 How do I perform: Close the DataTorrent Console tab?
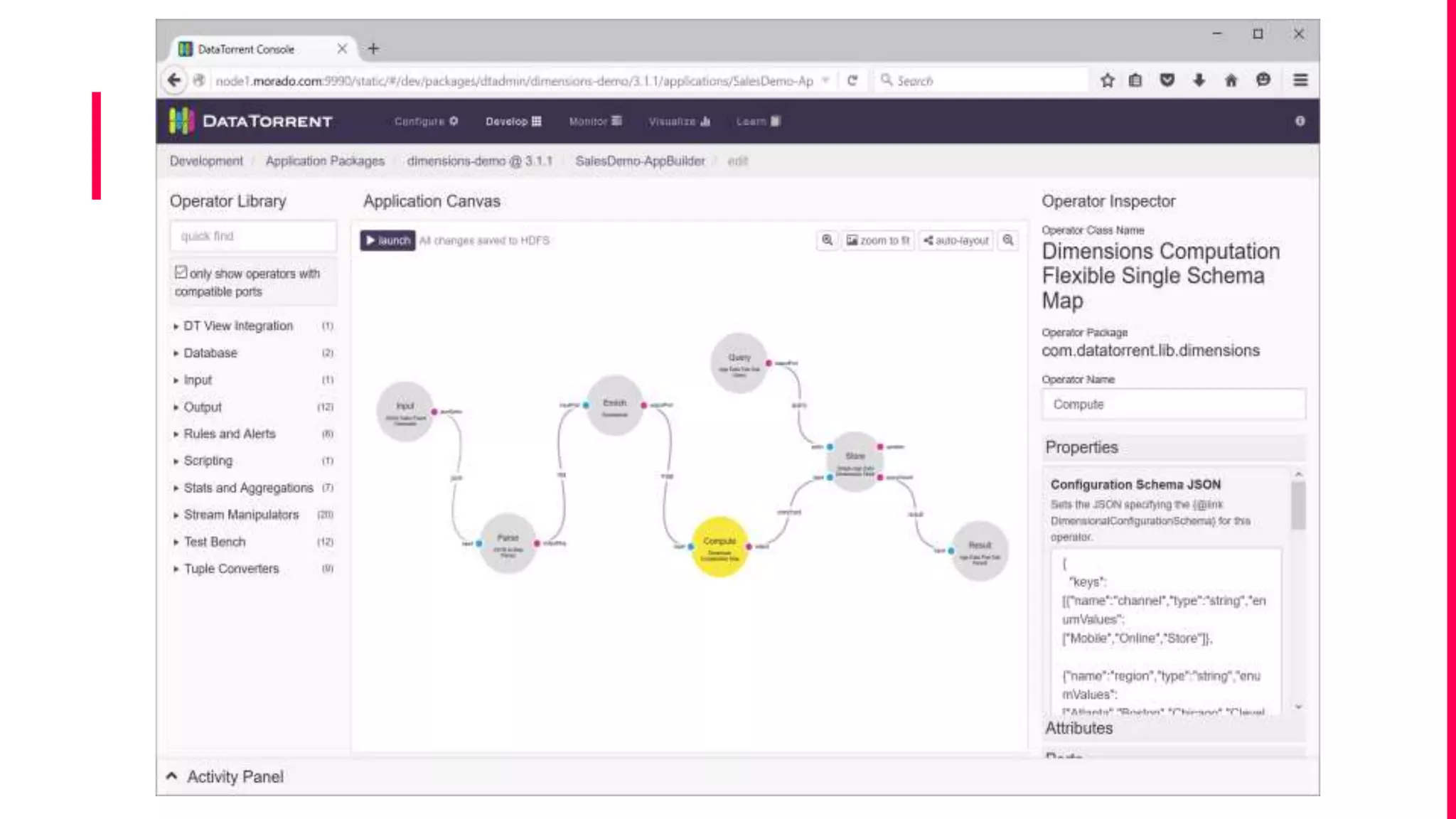(x=342, y=48)
